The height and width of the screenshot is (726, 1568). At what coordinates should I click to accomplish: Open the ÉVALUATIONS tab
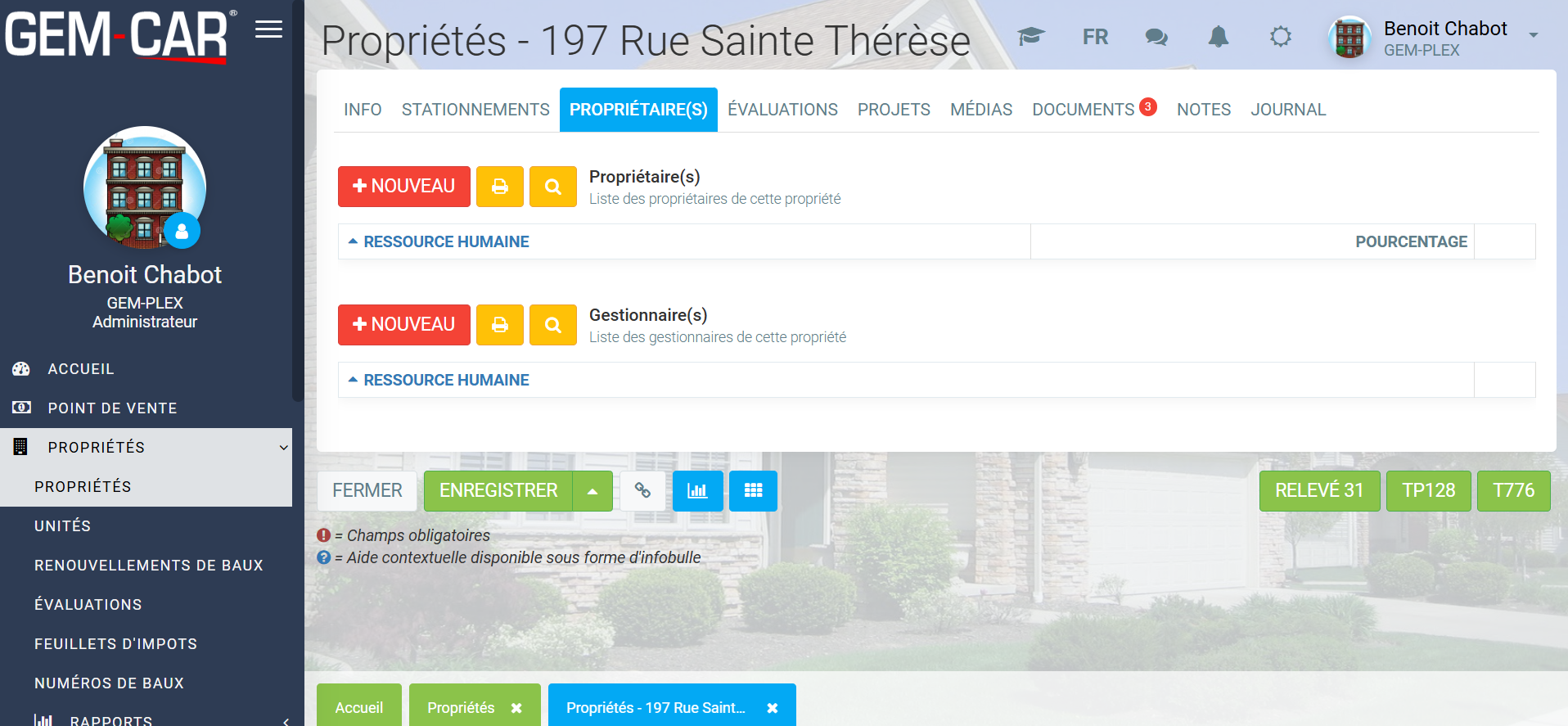coord(782,110)
